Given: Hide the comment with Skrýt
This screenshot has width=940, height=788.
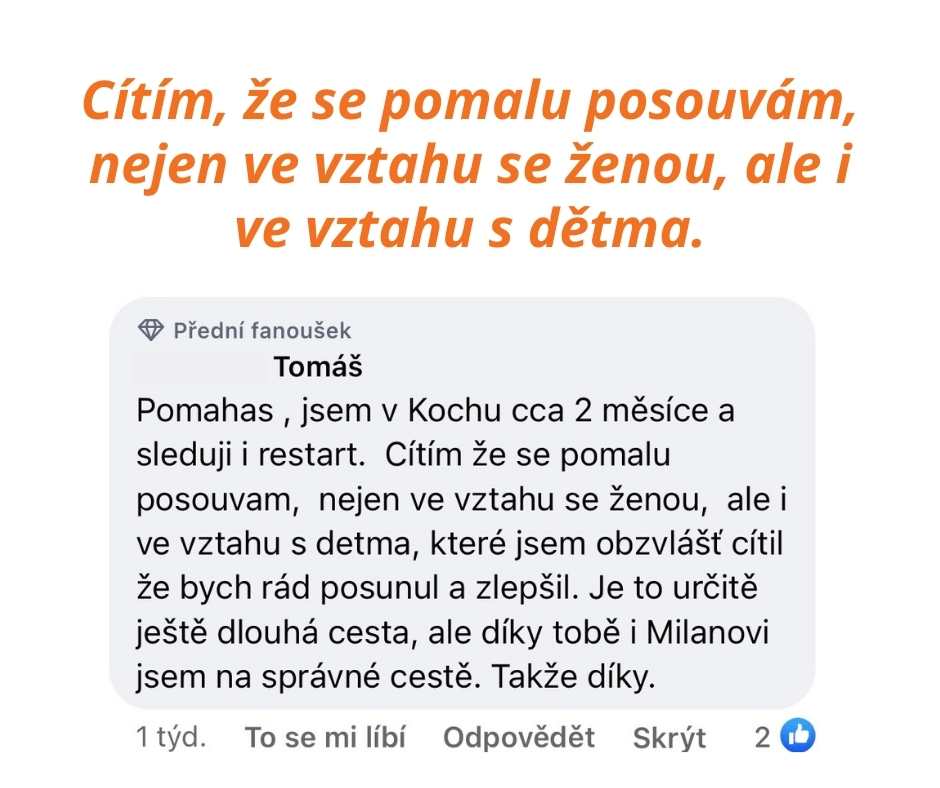Looking at the screenshot, I should coord(669,738).
